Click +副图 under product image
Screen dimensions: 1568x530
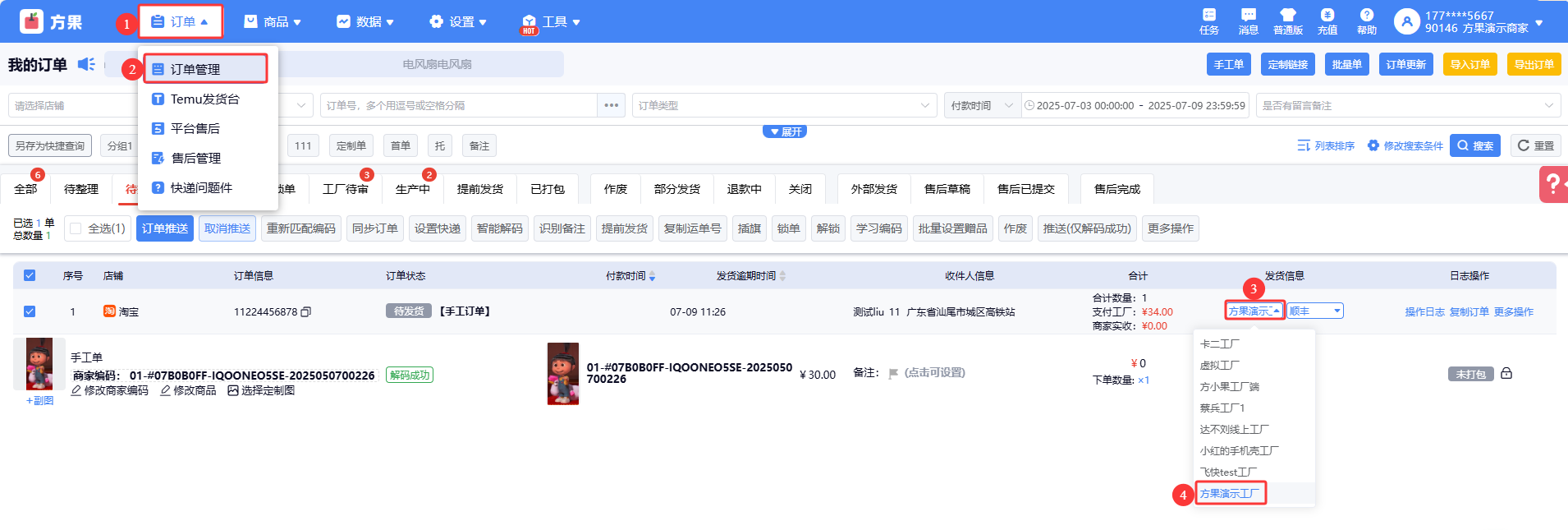pos(39,401)
